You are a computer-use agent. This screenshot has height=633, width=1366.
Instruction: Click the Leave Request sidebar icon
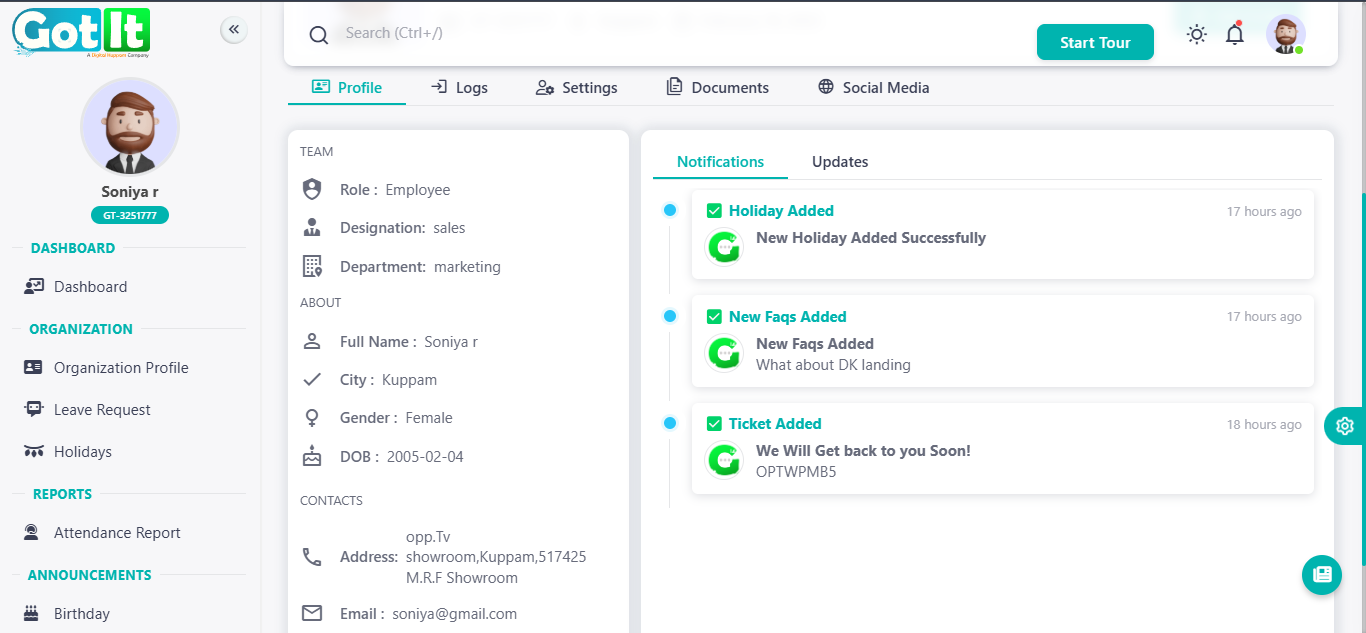click(34, 409)
